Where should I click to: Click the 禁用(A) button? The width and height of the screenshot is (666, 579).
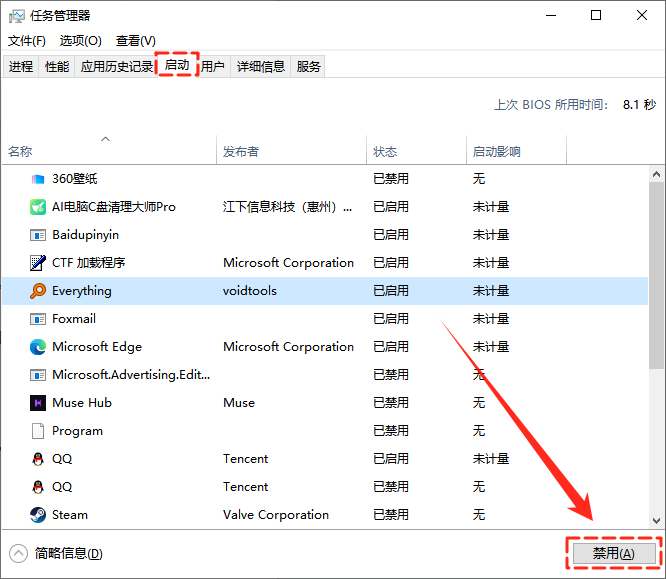[x=614, y=554]
